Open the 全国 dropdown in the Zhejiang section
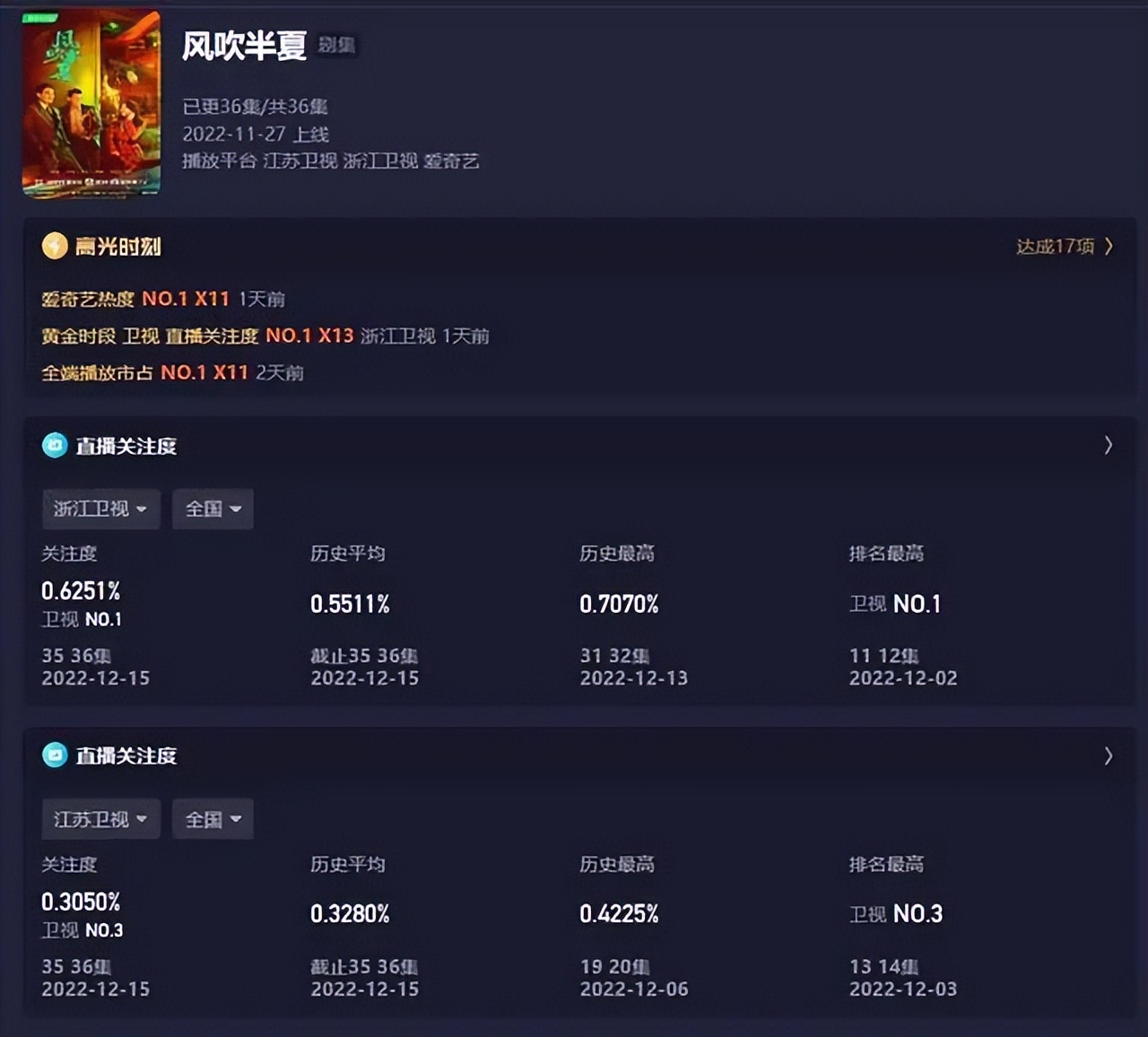 [213, 509]
